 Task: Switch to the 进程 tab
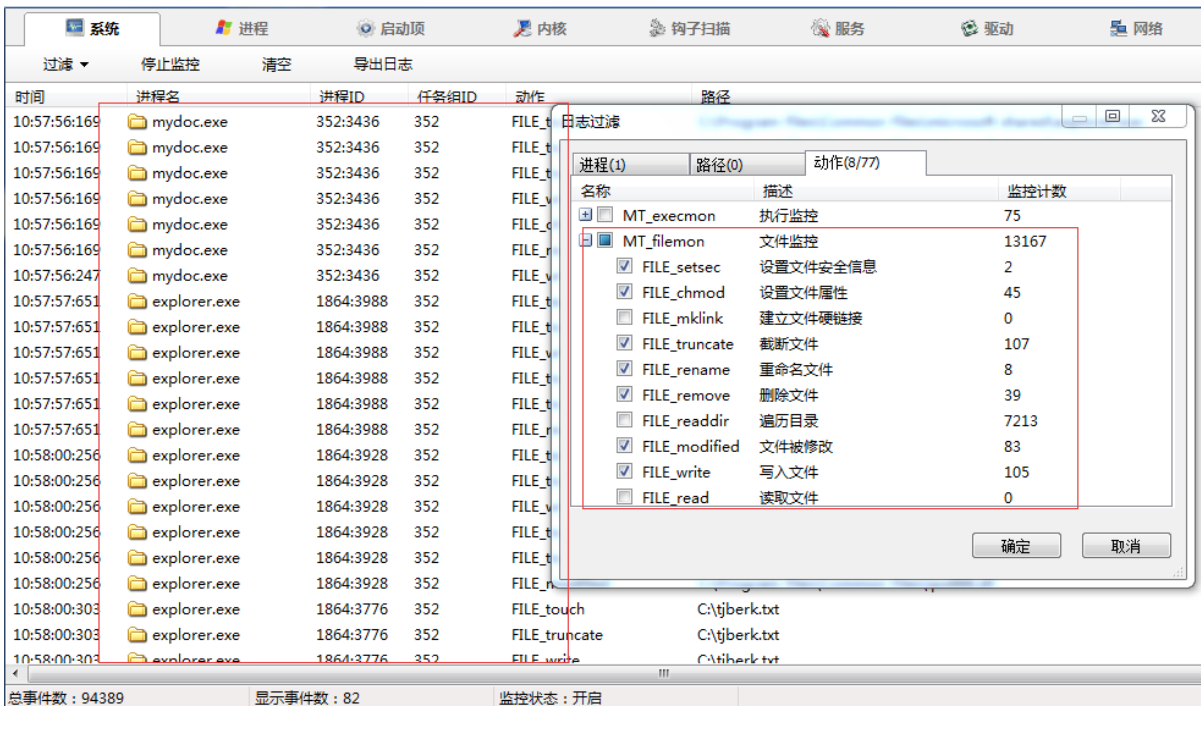coord(241,29)
